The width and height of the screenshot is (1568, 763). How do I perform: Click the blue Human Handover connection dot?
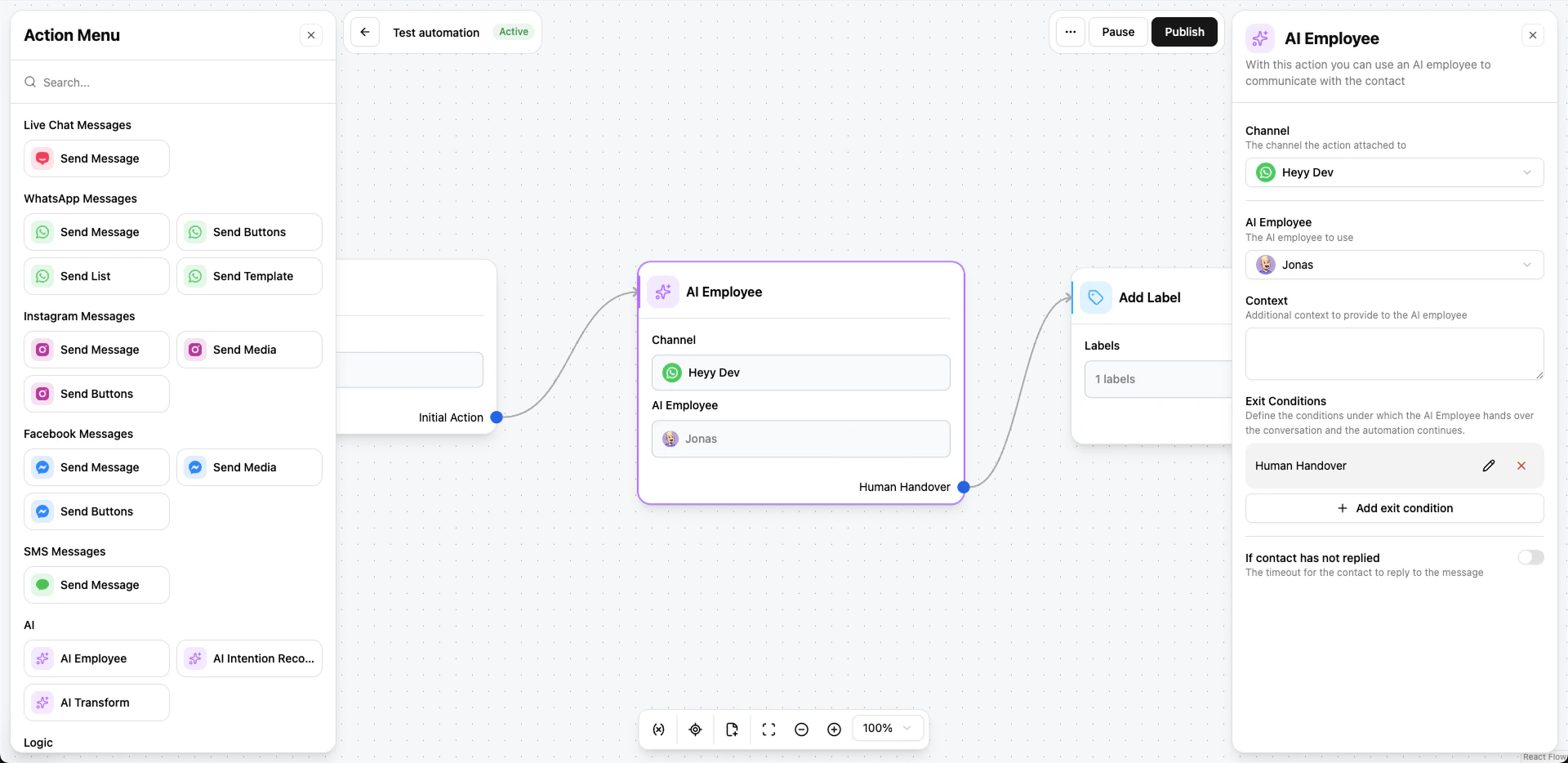[962, 487]
